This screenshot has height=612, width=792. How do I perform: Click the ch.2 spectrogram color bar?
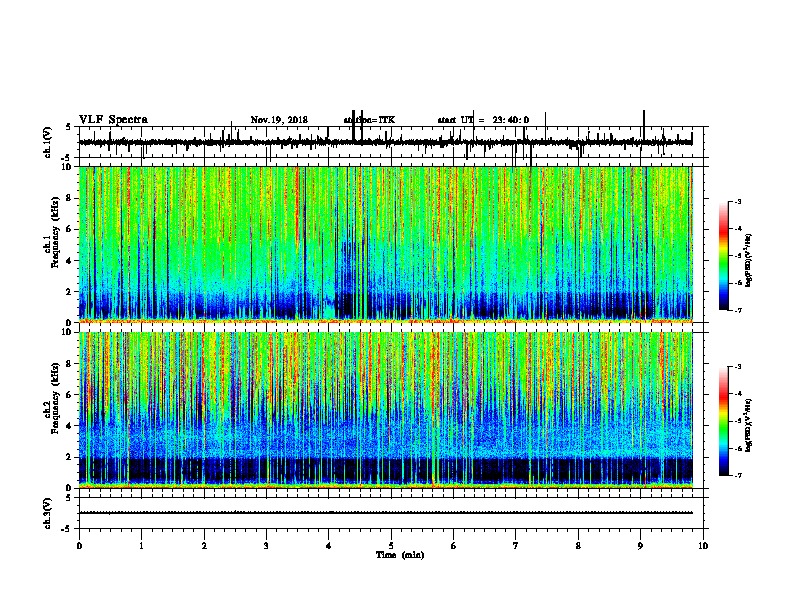(x=724, y=421)
